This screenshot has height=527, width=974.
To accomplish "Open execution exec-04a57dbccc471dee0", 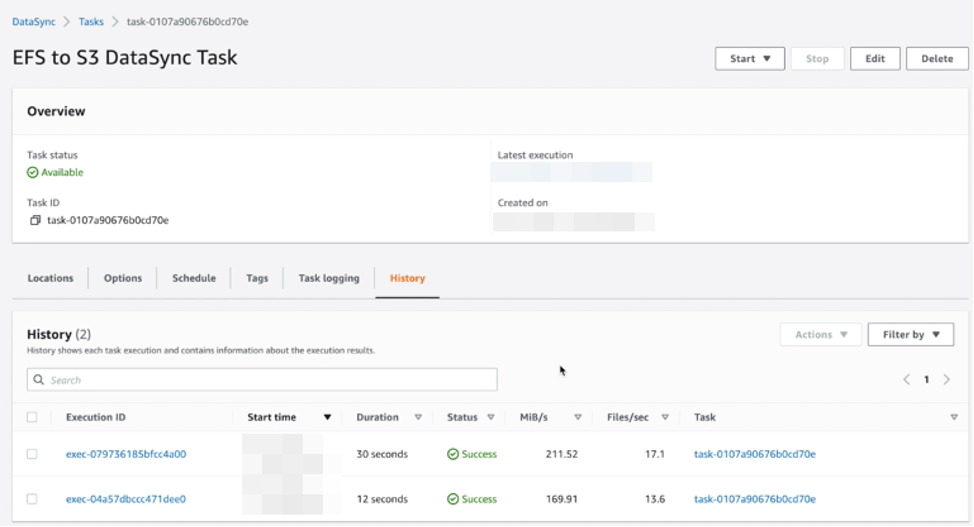I will coord(126,499).
